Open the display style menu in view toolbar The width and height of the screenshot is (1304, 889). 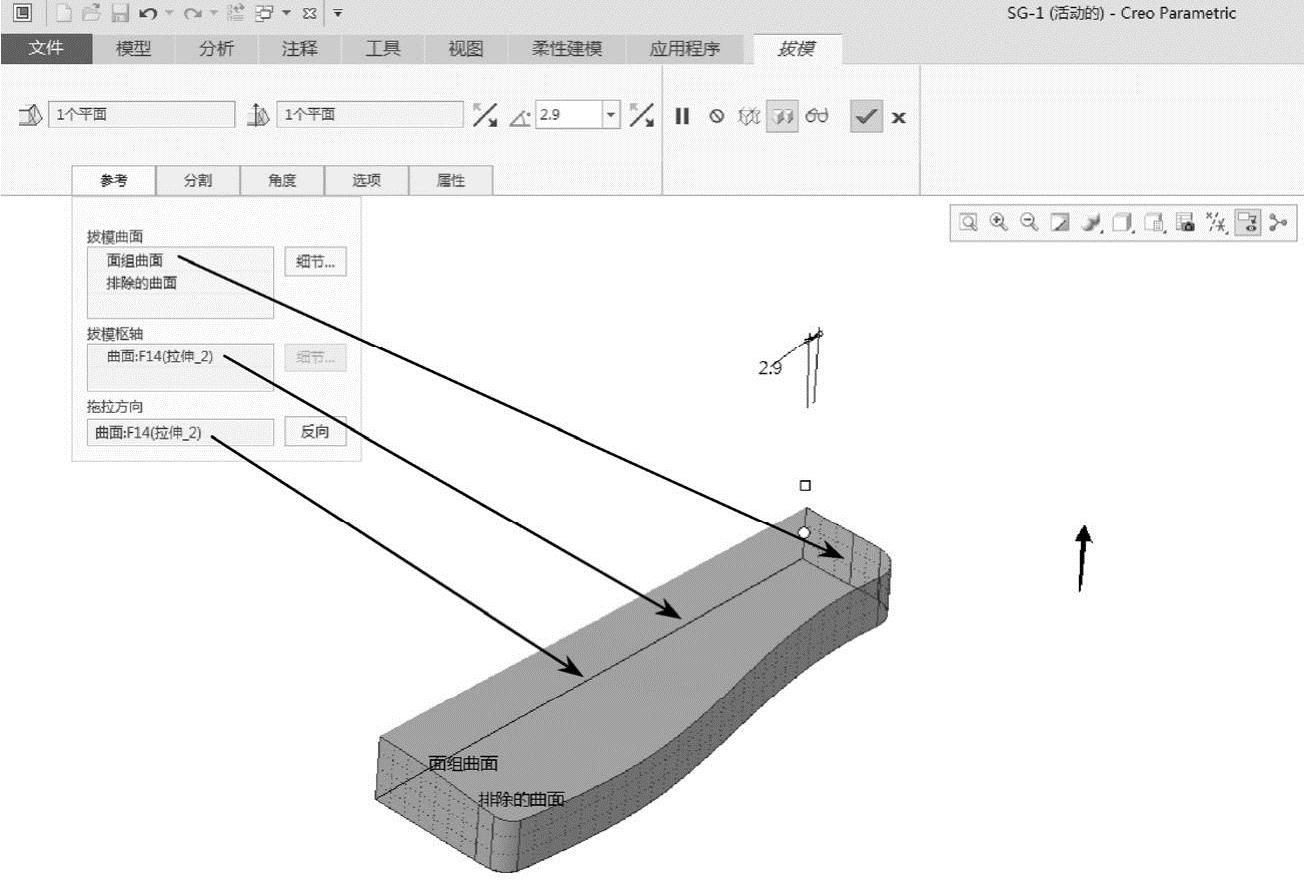point(1092,223)
